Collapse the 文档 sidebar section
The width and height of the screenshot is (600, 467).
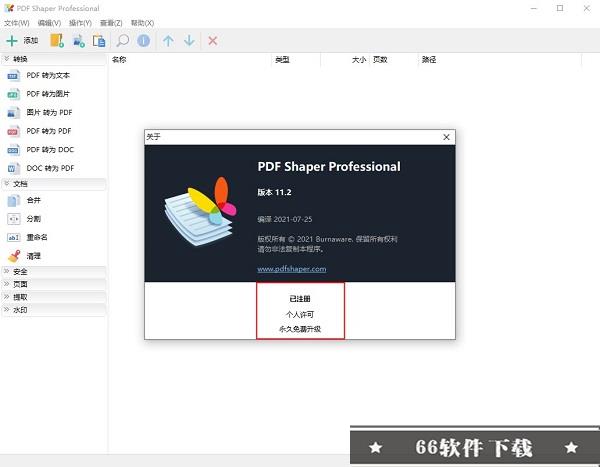[54, 184]
